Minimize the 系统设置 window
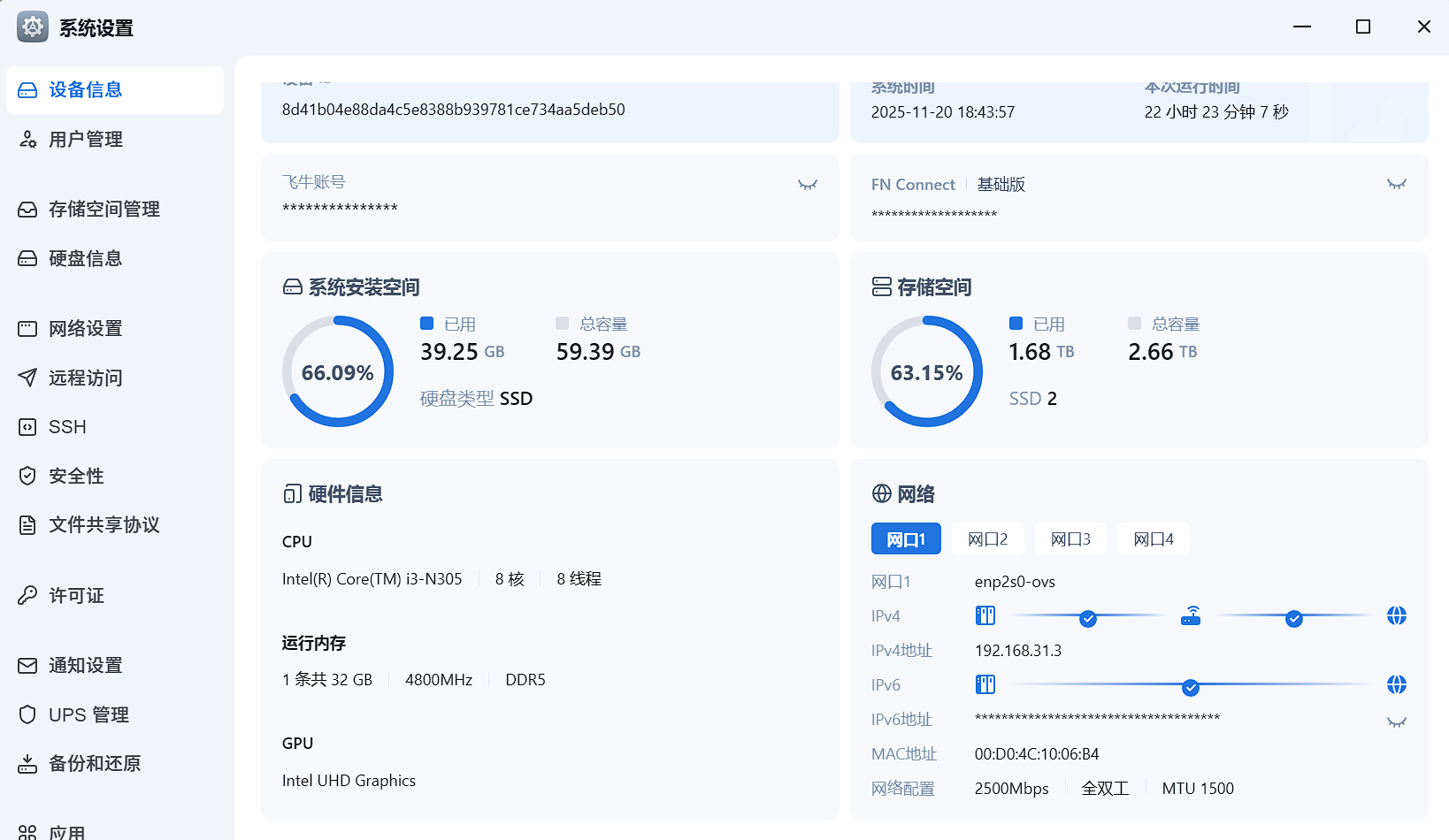The width and height of the screenshot is (1449, 840). click(x=1302, y=27)
